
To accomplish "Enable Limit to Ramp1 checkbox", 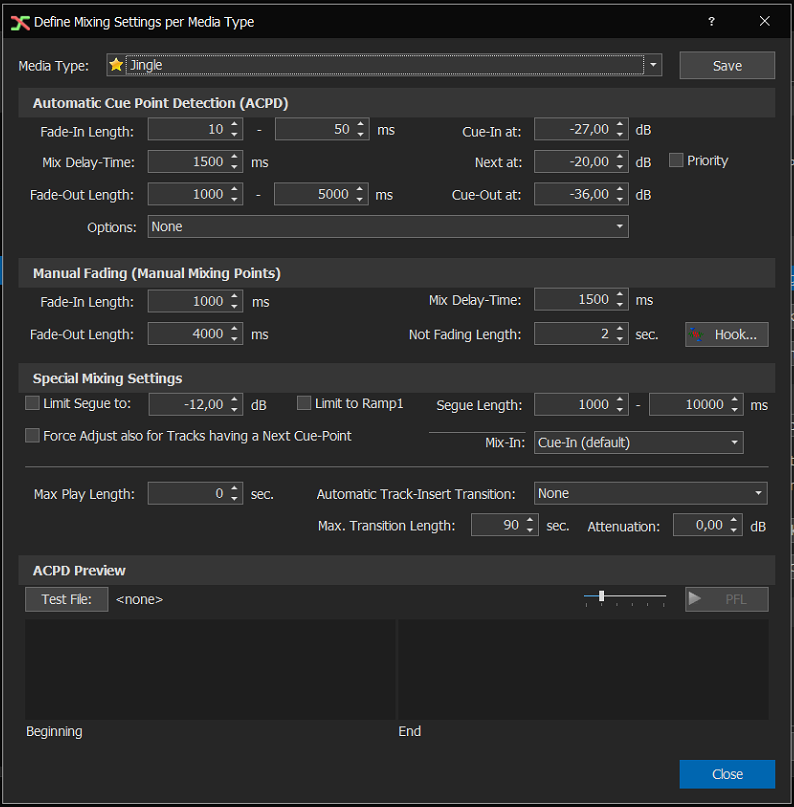I will 305,403.
